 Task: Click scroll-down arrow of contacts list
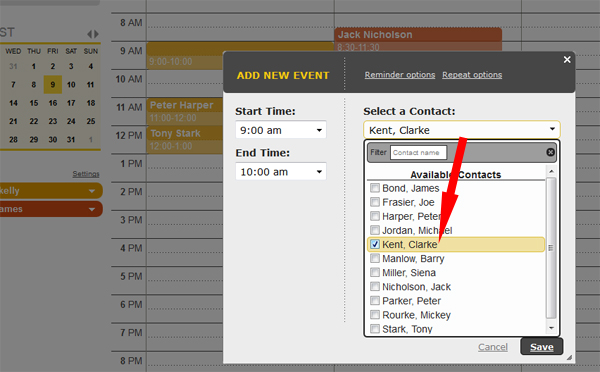(551, 328)
